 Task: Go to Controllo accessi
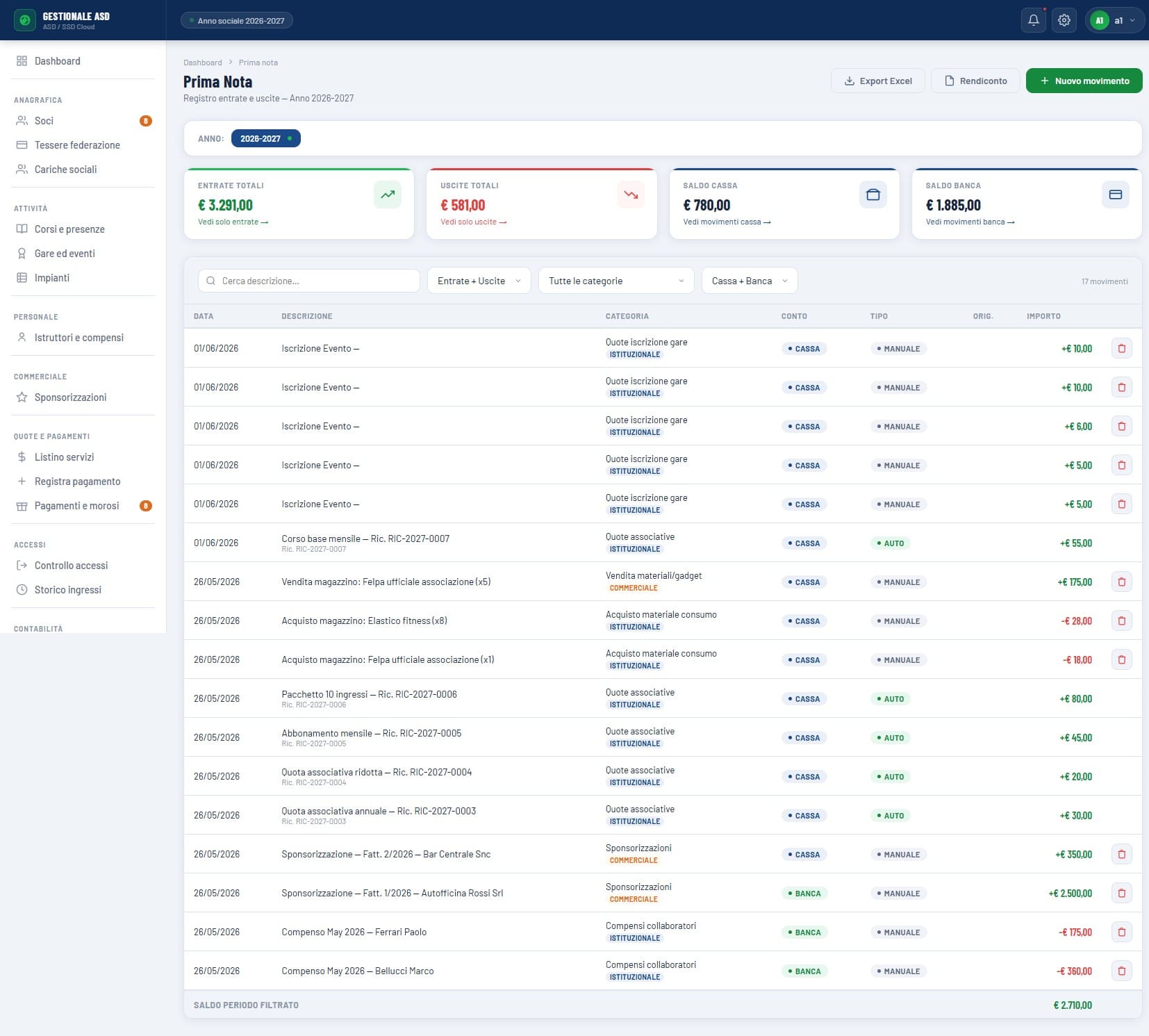tap(83, 565)
